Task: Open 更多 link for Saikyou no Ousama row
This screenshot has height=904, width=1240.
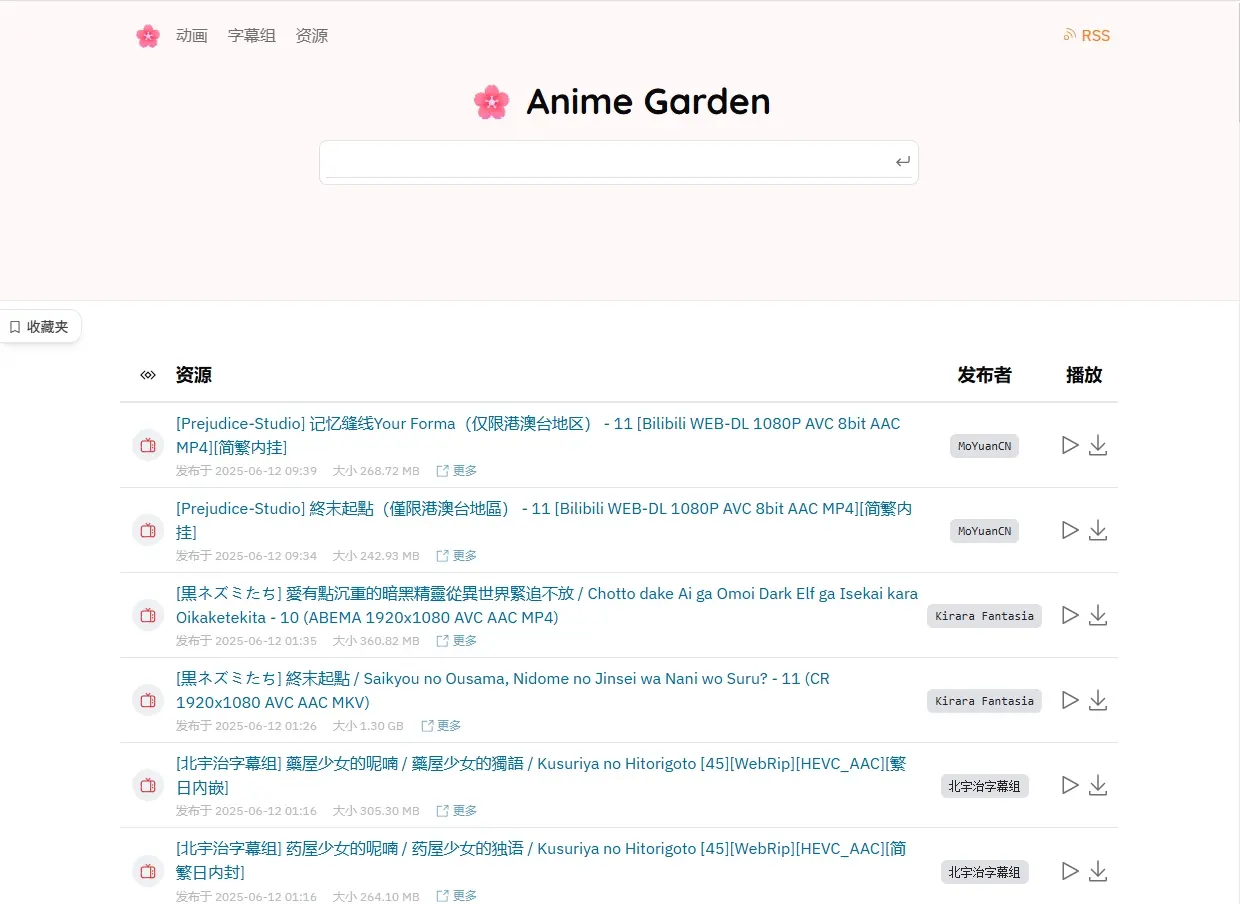Action: click(x=441, y=726)
